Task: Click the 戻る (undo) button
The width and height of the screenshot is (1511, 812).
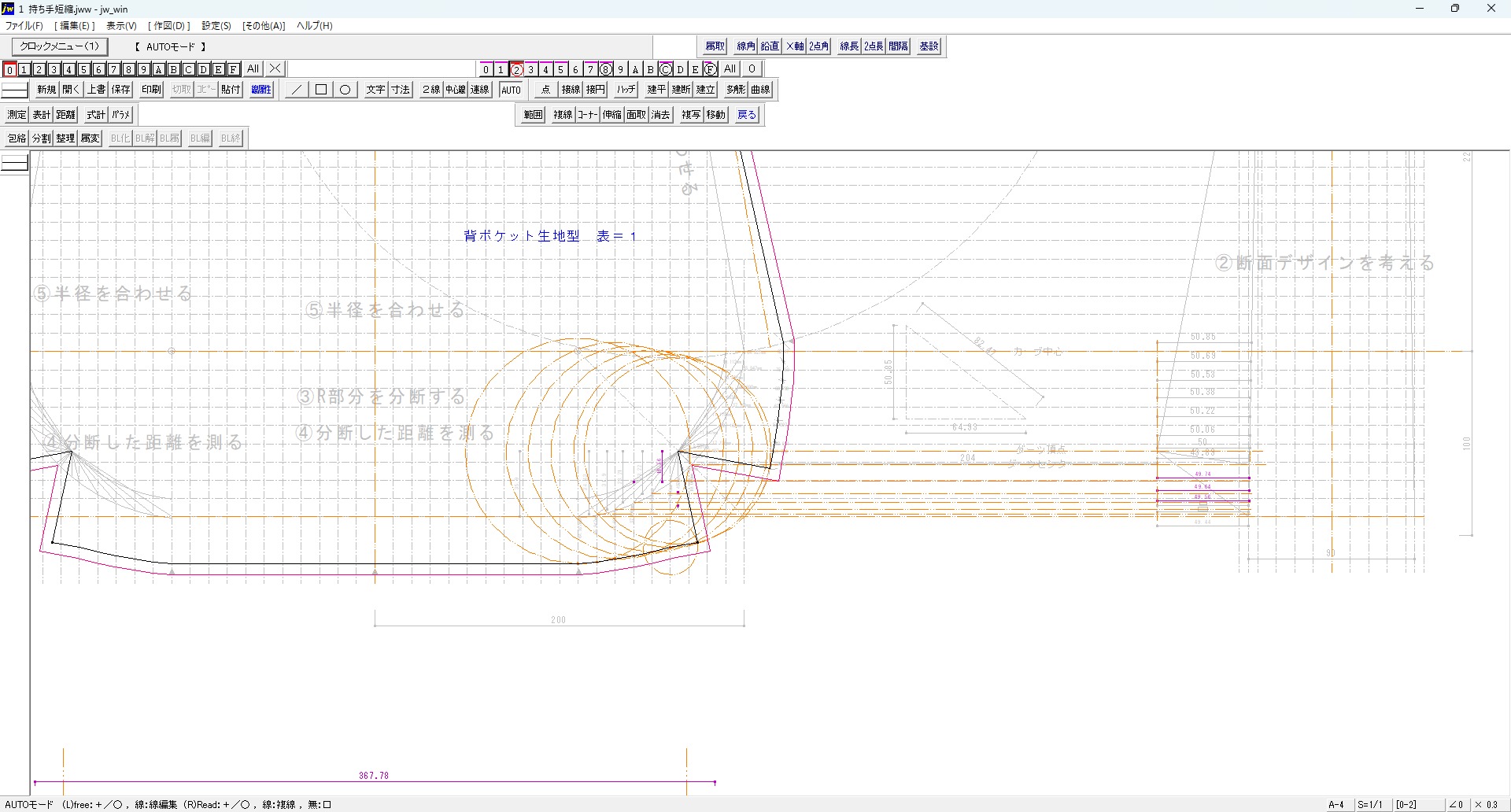Action: (x=746, y=115)
